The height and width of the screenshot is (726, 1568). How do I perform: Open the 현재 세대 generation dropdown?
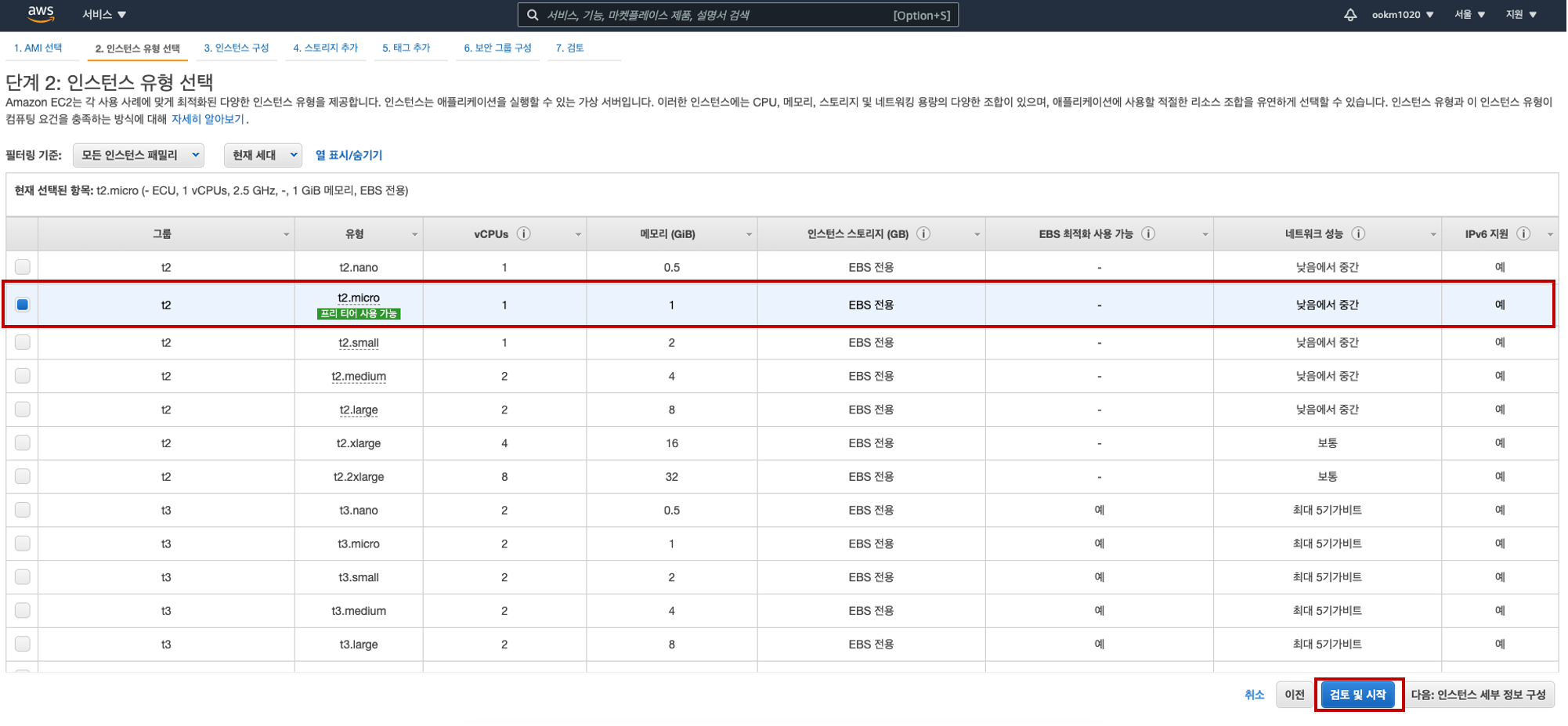pyautogui.click(x=263, y=155)
